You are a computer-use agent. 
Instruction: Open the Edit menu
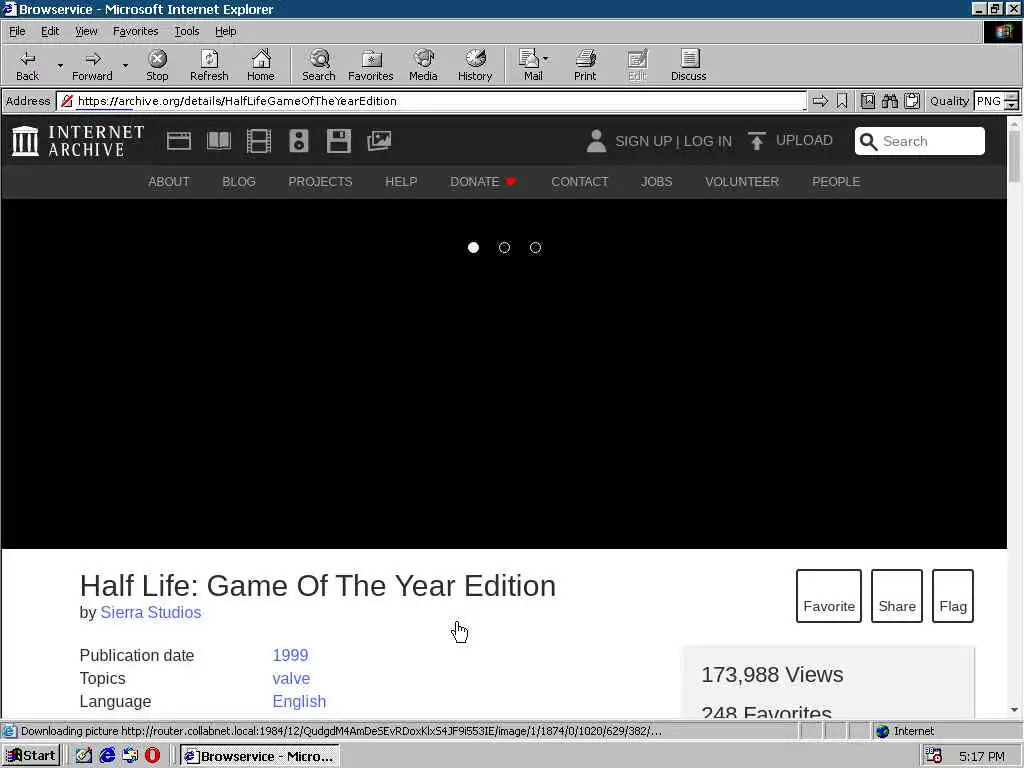[x=50, y=31]
